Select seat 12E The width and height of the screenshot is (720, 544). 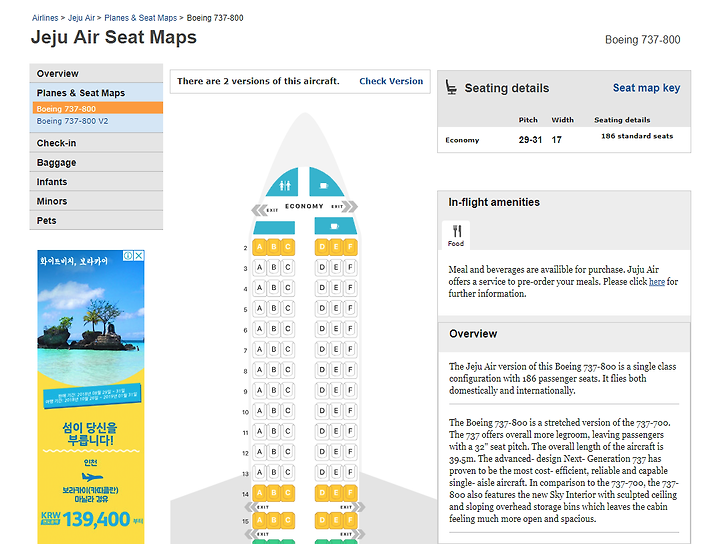pos(336,452)
